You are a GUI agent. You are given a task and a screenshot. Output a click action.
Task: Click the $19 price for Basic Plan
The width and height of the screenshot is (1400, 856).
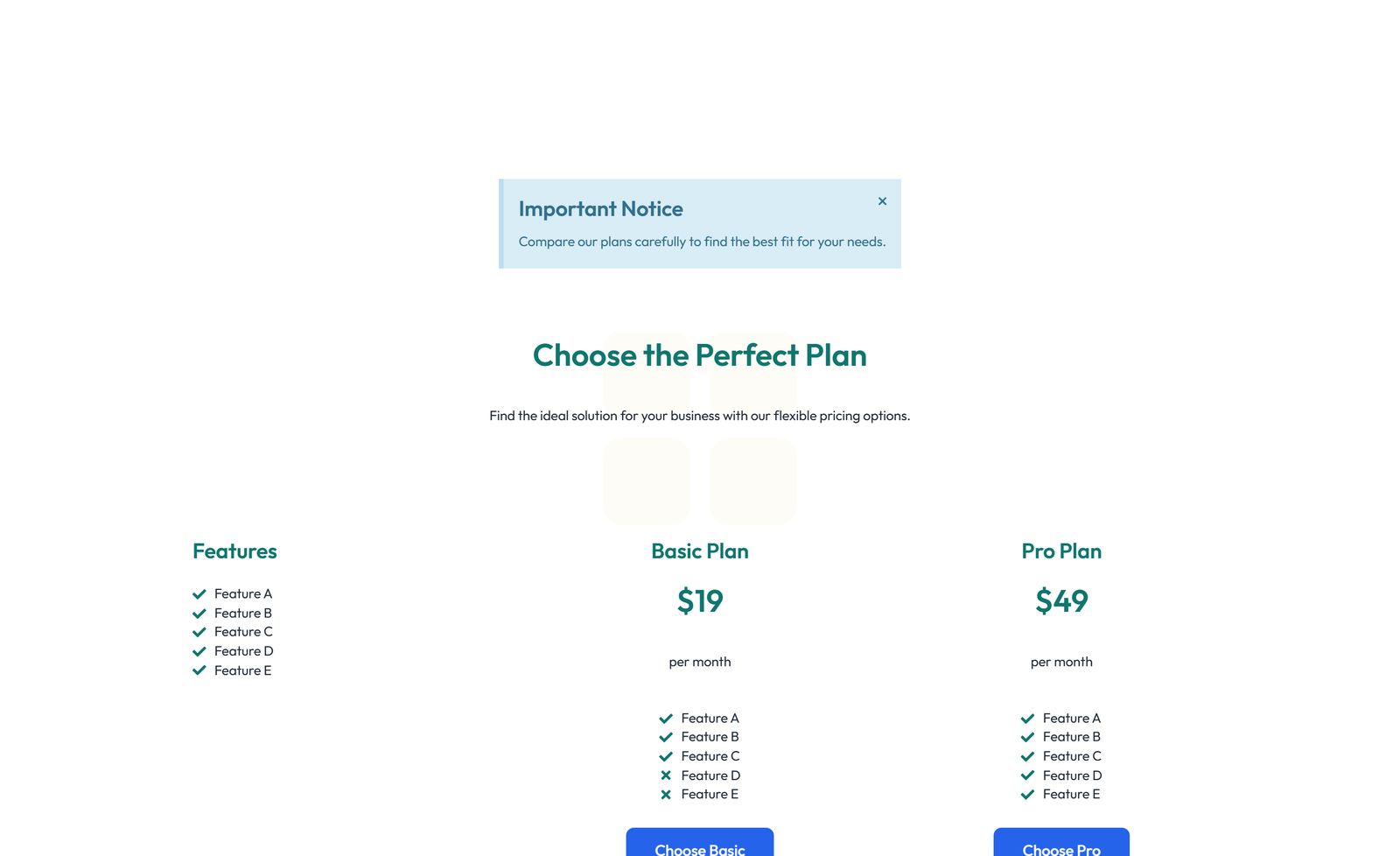click(x=699, y=601)
